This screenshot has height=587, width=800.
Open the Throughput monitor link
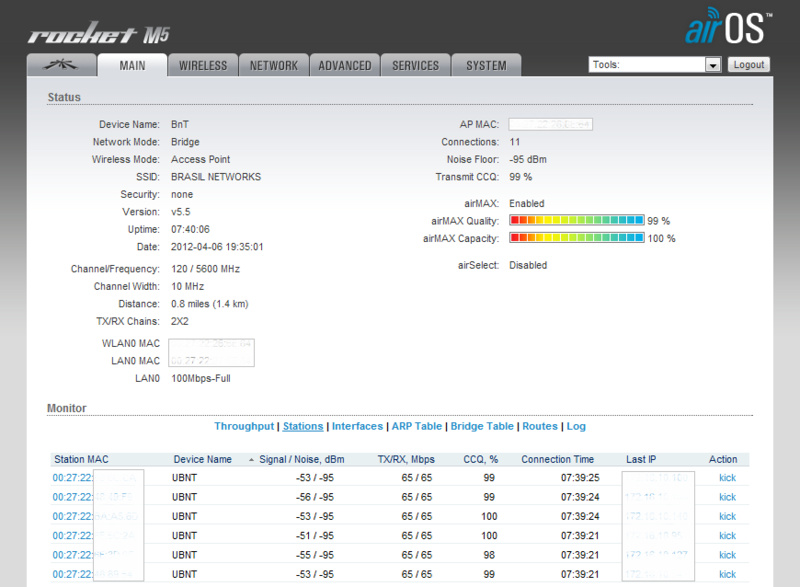pos(244,426)
